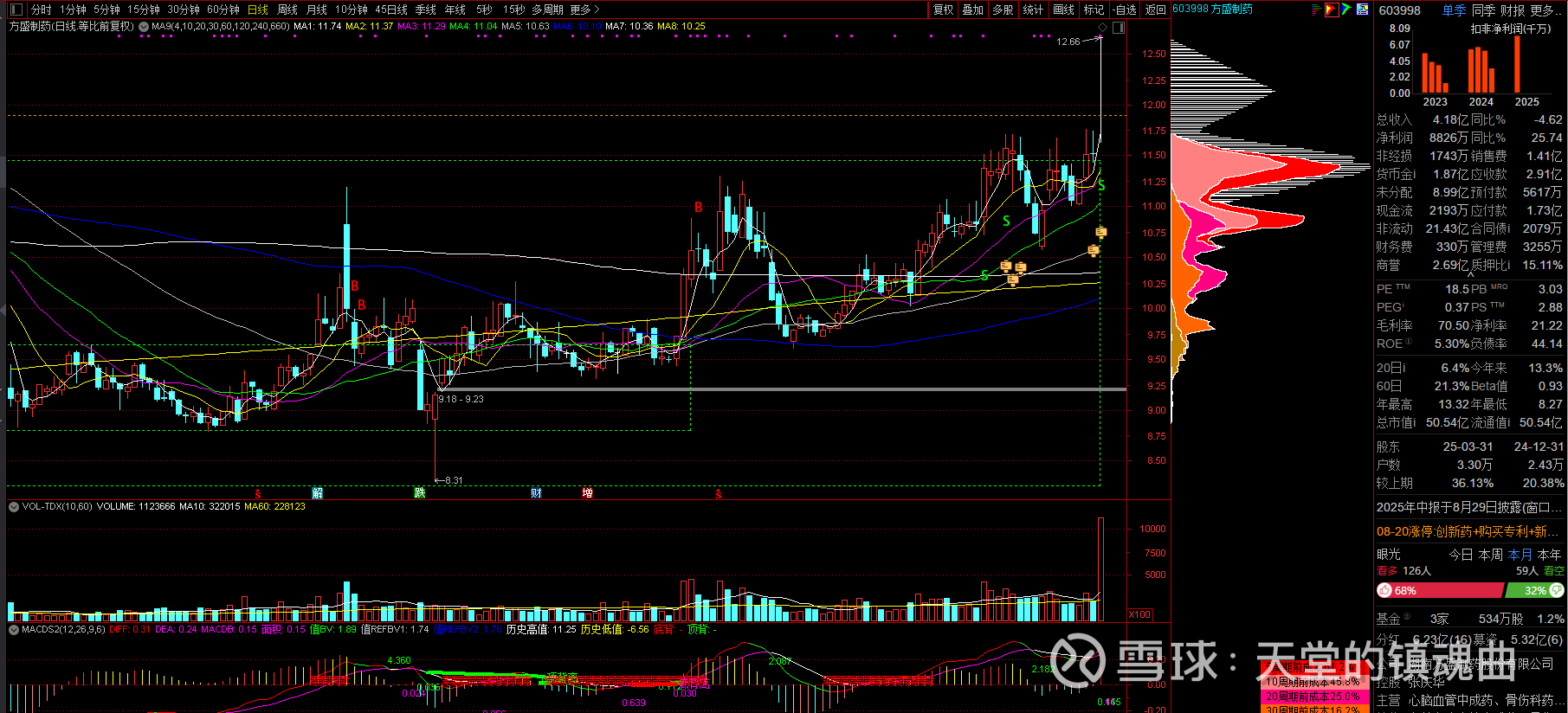Click the red B signal above 11.00
Image resolution: width=1568 pixels, height=713 pixels.
[698, 208]
